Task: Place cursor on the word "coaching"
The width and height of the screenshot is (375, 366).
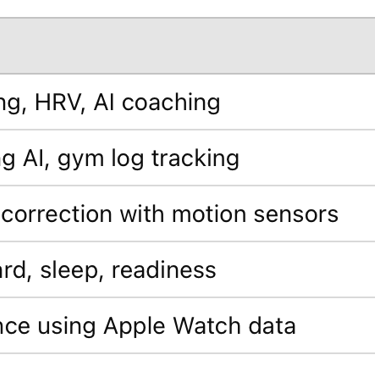Action: [x=171, y=103]
